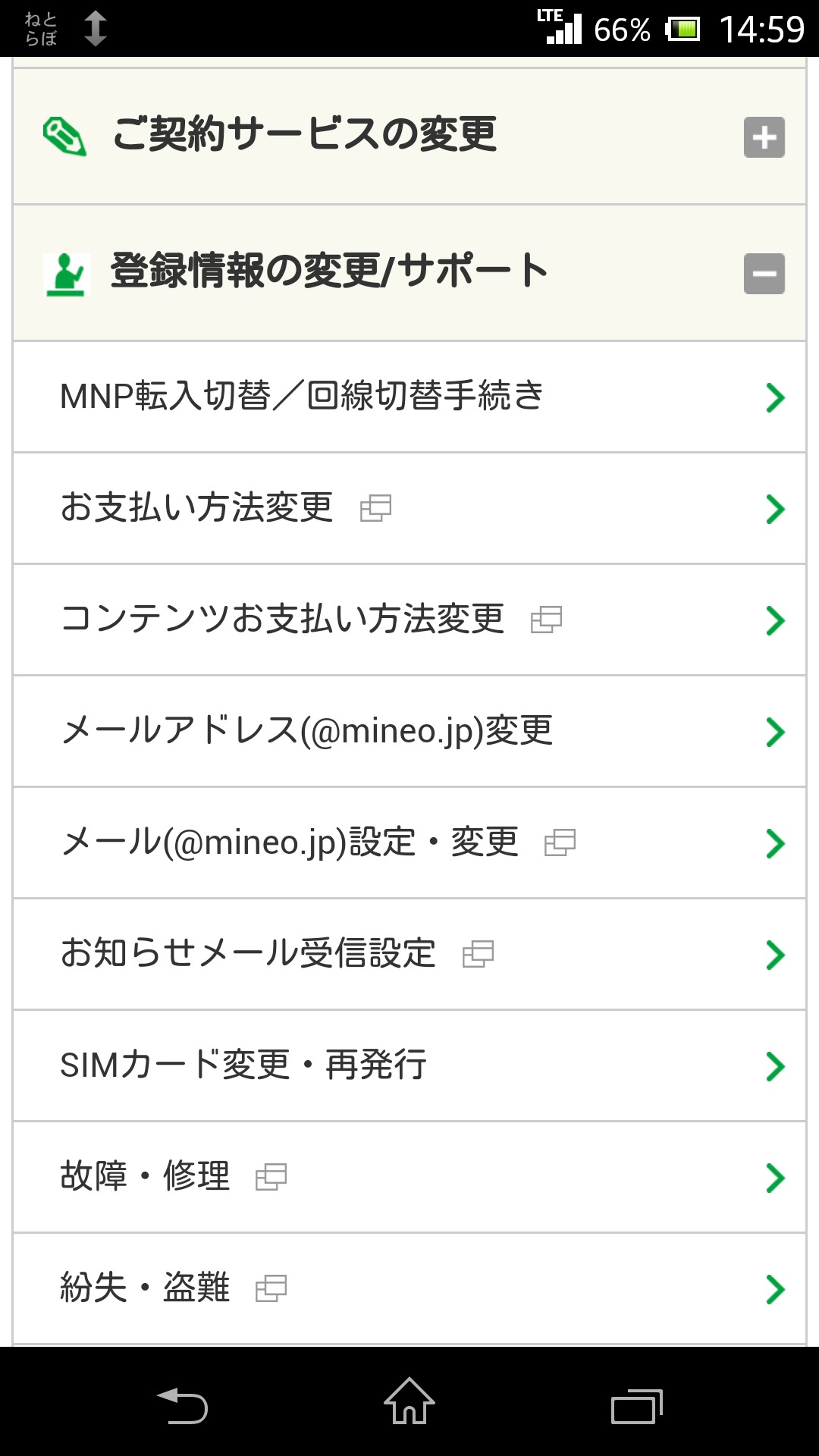Screen dimensions: 819x1456
Task: Open コンテンツお支払い方法変更 link
Action: (x=282, y=620)
